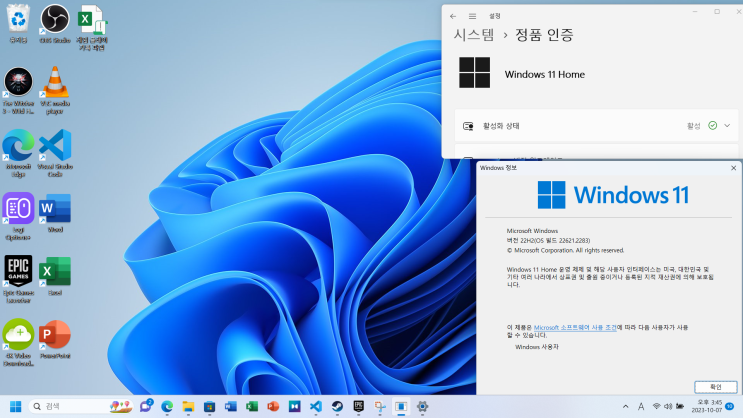Viewport: 743px width, 418px height.
Task: Open the Chat app on the taskbar
Action: tap(146, 407)
